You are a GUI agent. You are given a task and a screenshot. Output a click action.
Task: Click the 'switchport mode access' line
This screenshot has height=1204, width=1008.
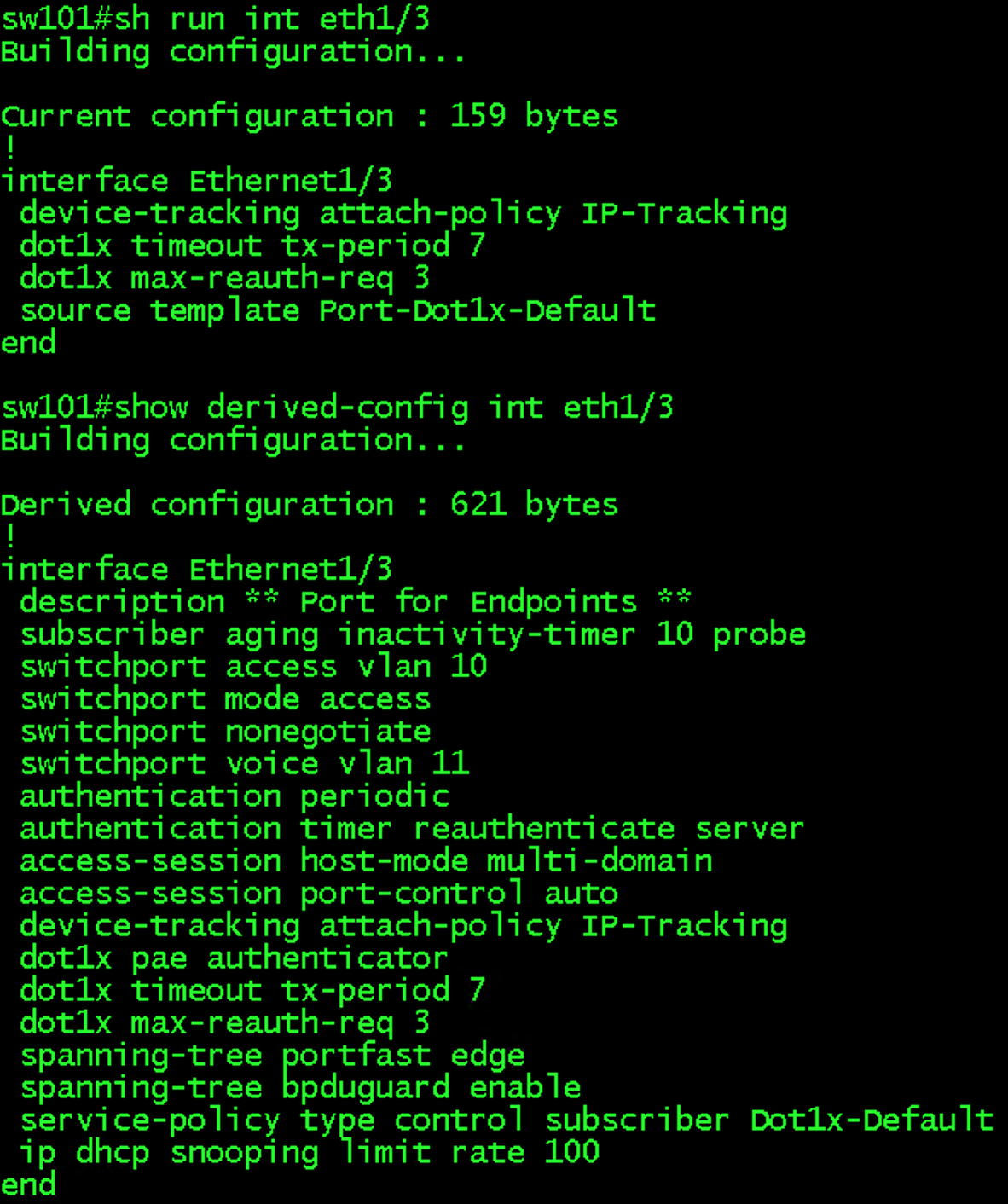(x=225, y=699)
